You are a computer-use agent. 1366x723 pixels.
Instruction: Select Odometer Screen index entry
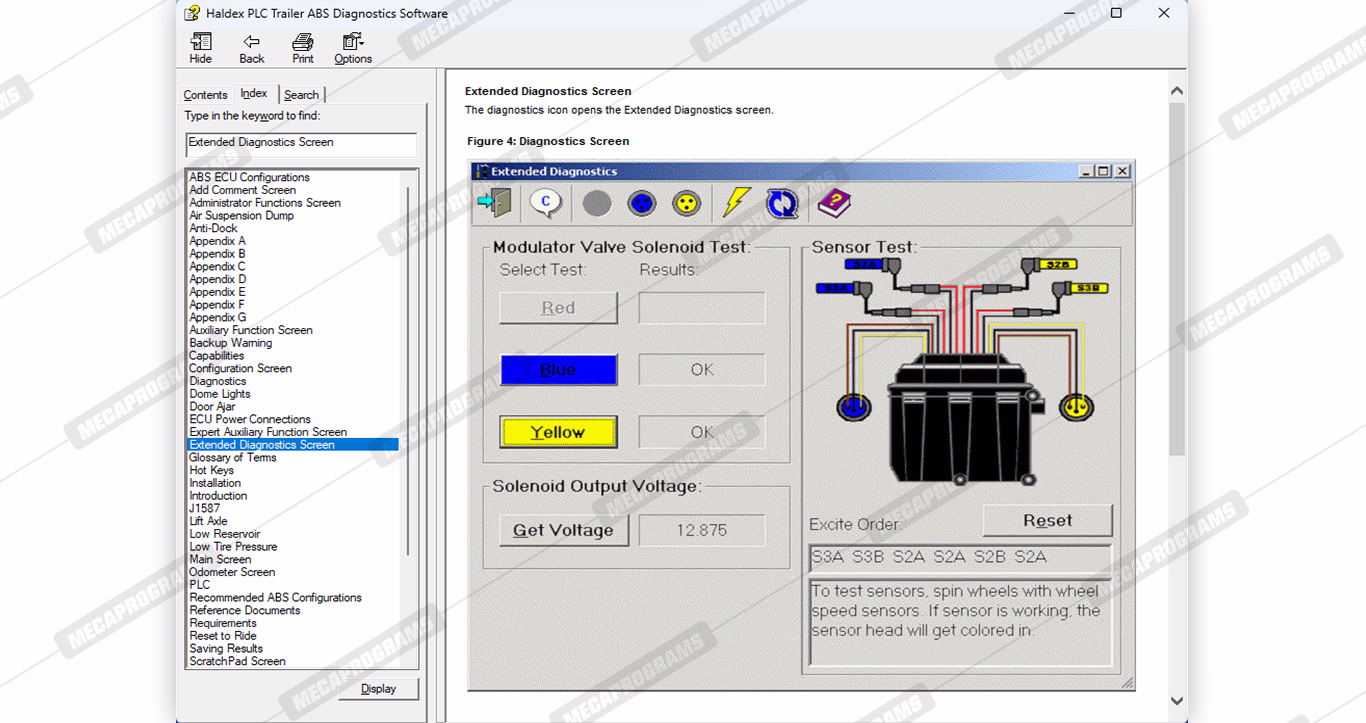[x=232, y=572]
